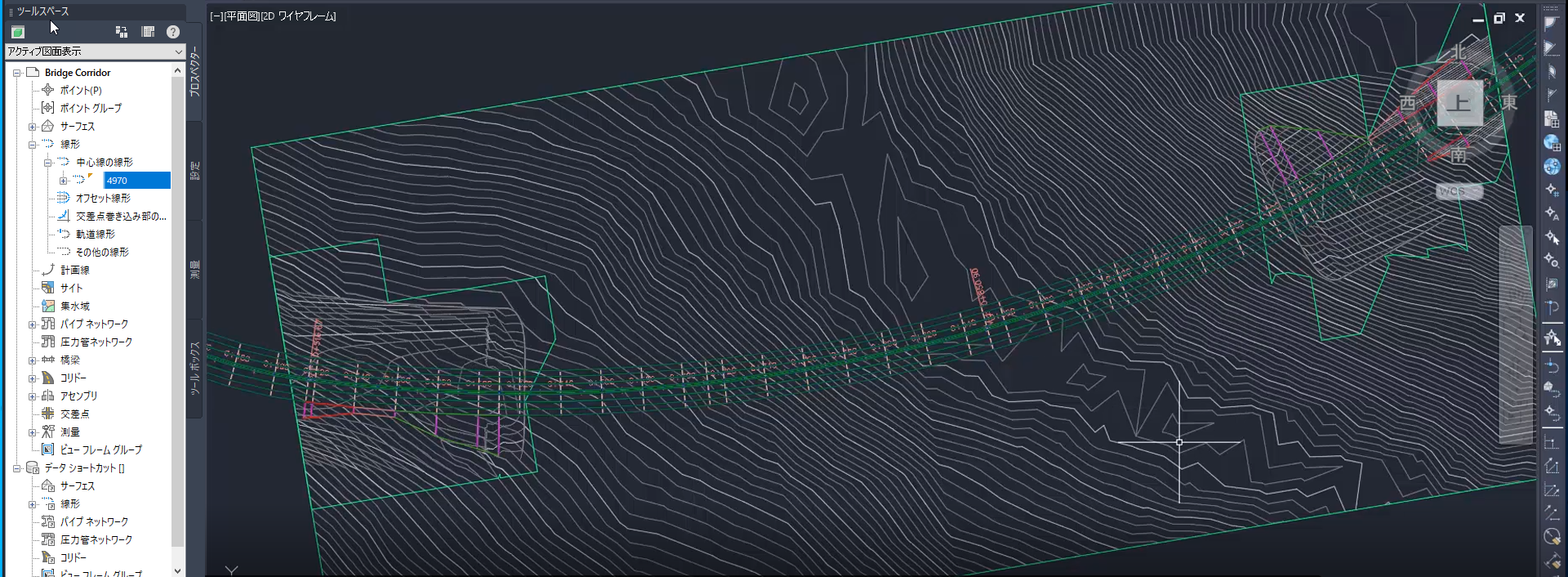Select パイプ ネットワーク under データ ショートカット
Viewport: 1568px width, 577px height.
[x=94, y=521]
